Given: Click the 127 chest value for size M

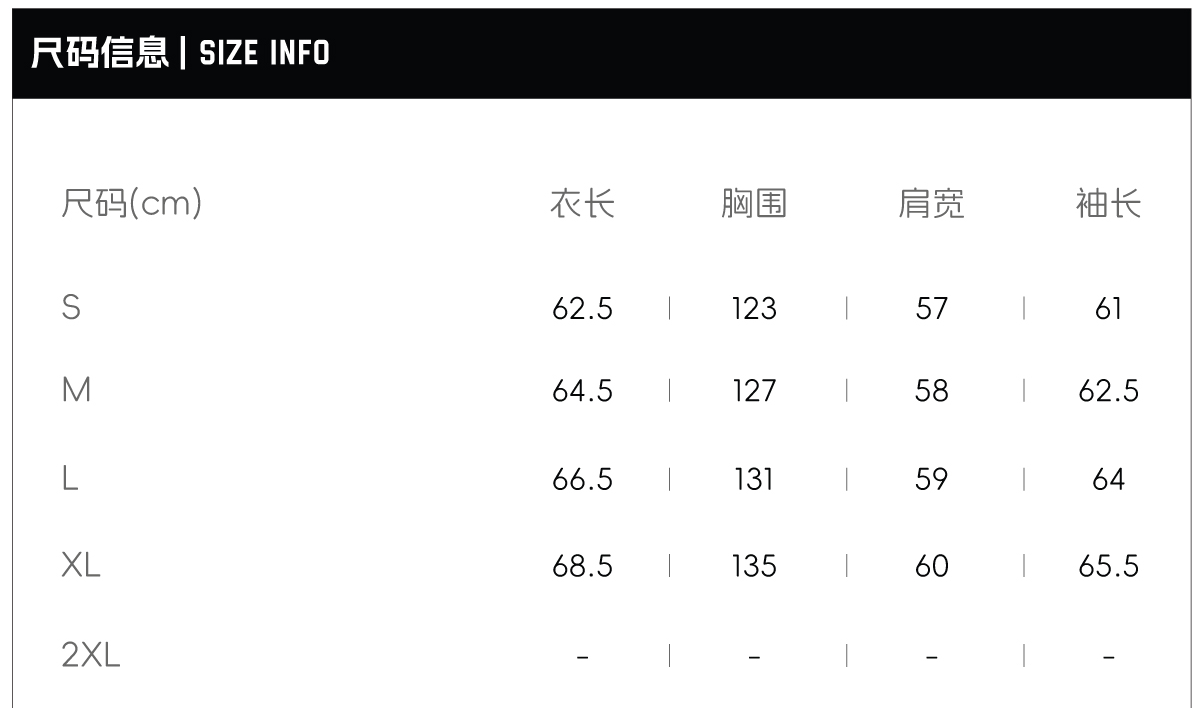Looking at the screenshot, I should click(x=754, y=390).
